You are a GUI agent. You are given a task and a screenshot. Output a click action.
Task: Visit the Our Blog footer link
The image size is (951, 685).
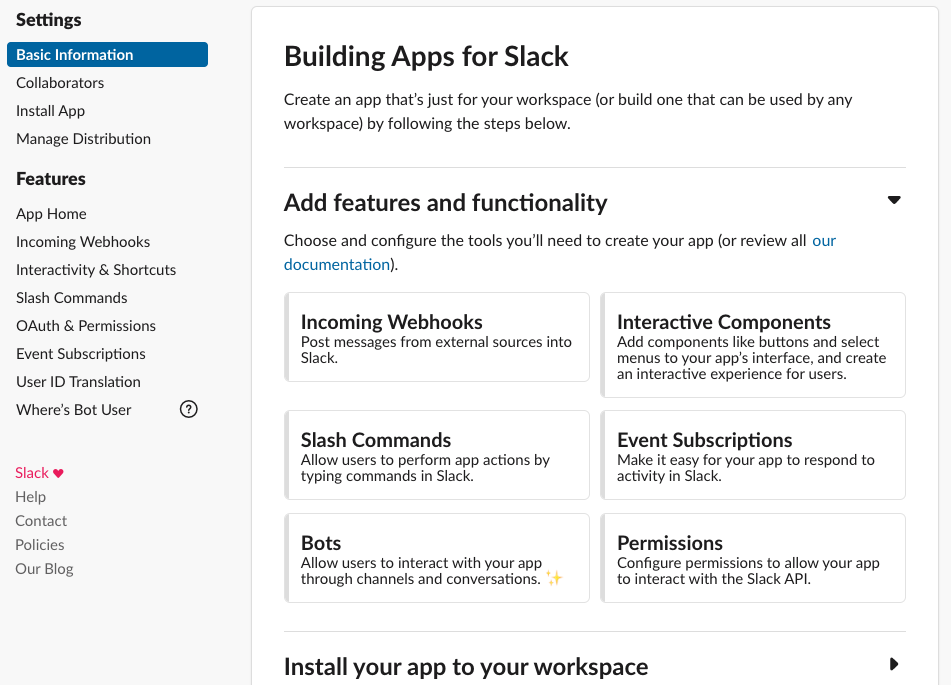click(45, 569)
